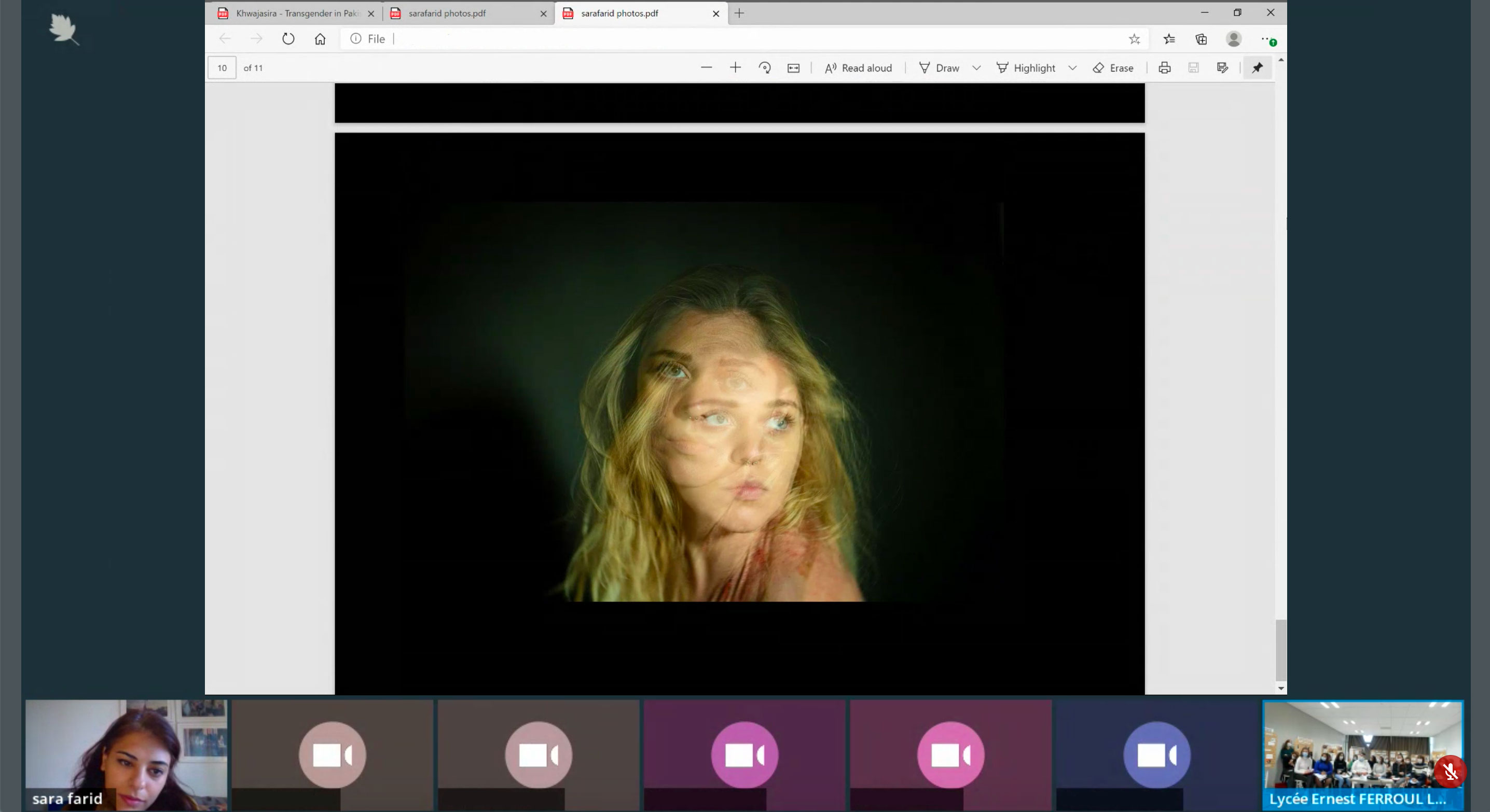
Task: Refresh the browser page
Action: click(288, 39)
